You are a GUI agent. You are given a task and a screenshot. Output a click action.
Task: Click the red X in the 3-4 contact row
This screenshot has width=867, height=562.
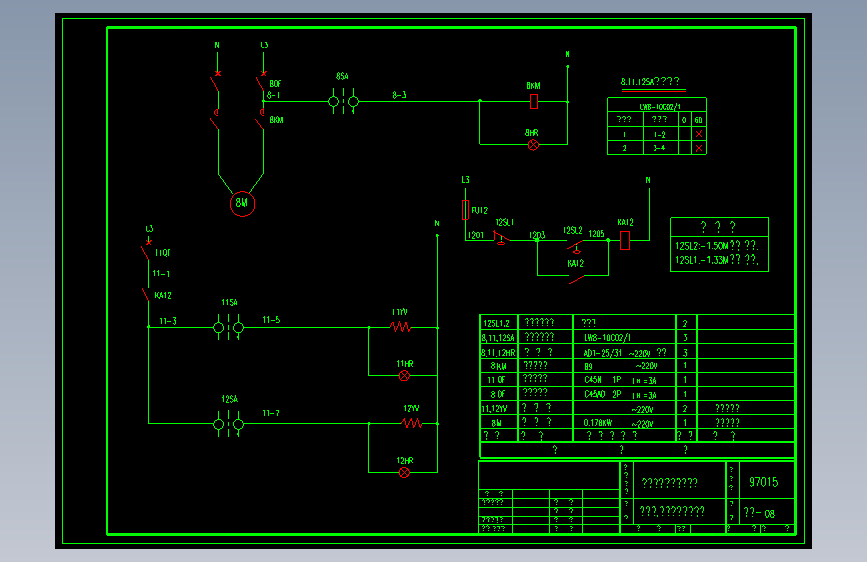699,148
